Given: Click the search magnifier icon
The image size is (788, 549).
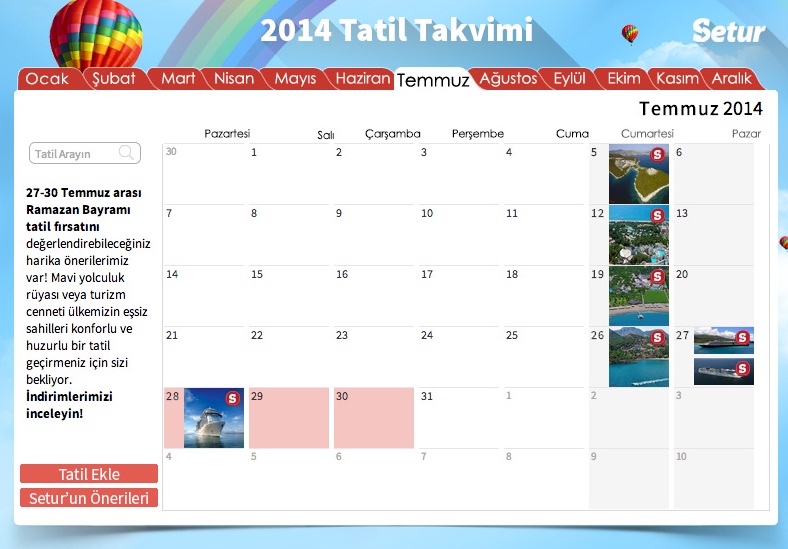Looking at the screenshot, I should tap(127, 153).
